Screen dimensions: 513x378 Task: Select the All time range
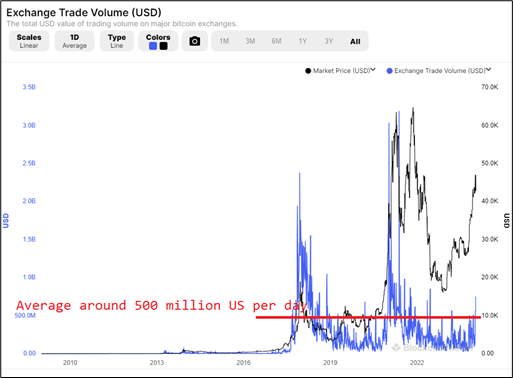[355, 42]
